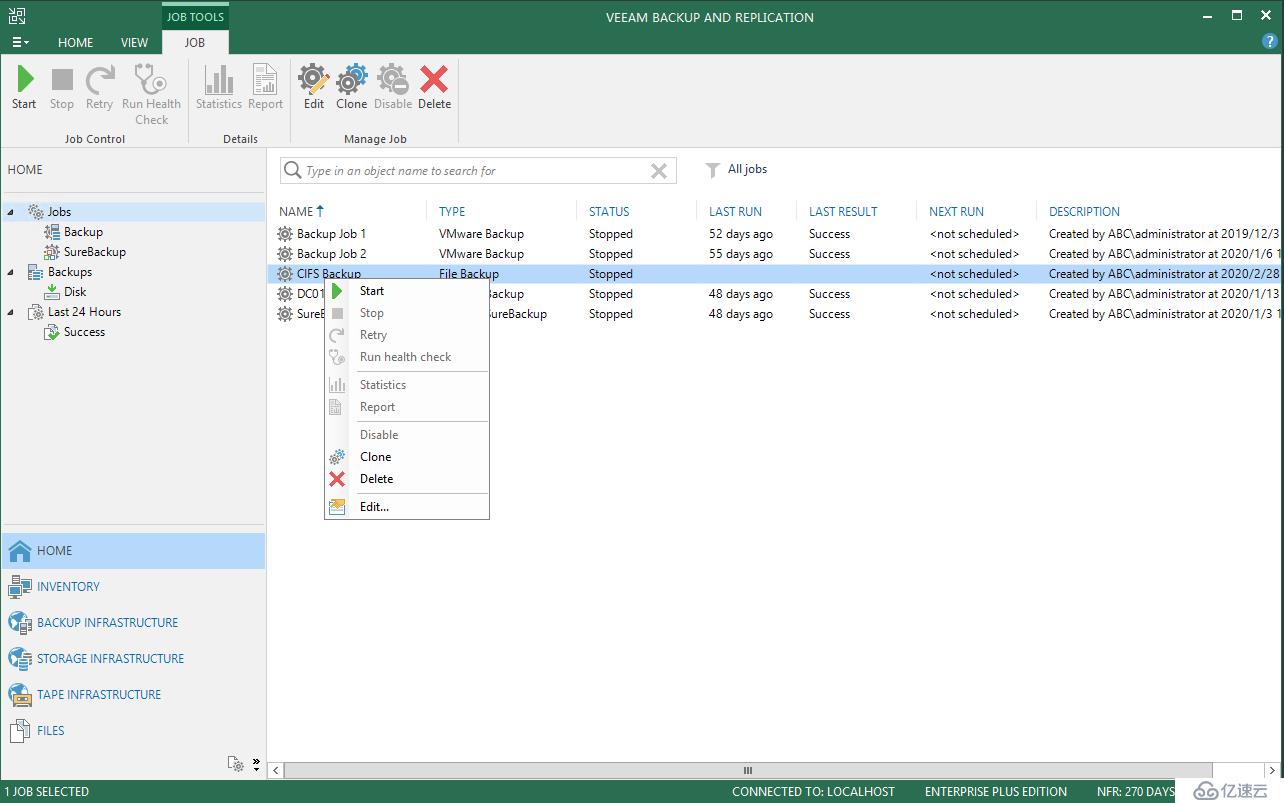Click the Start job ribbon icon

25,80
